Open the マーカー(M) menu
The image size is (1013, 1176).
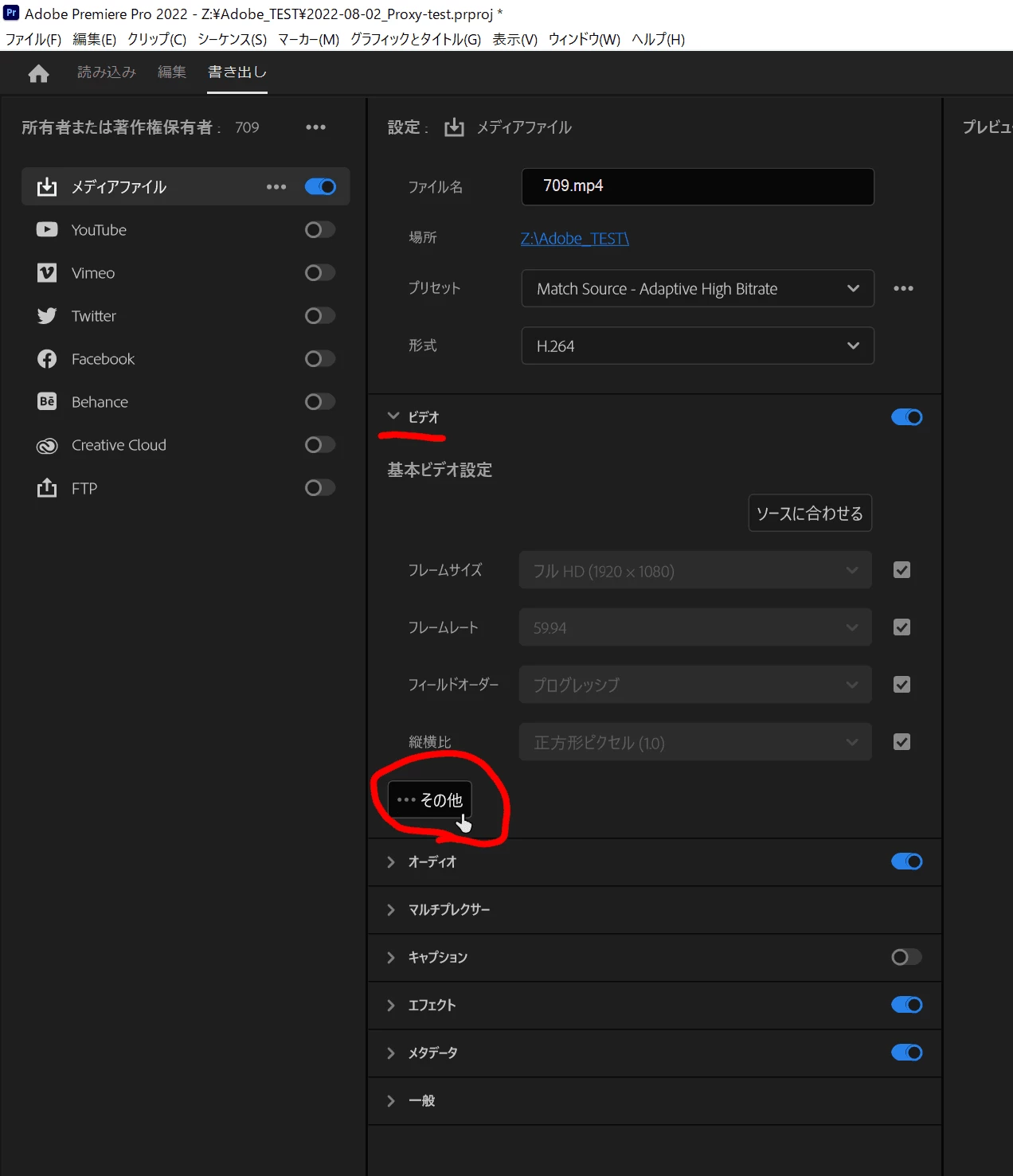click(308, 39)
